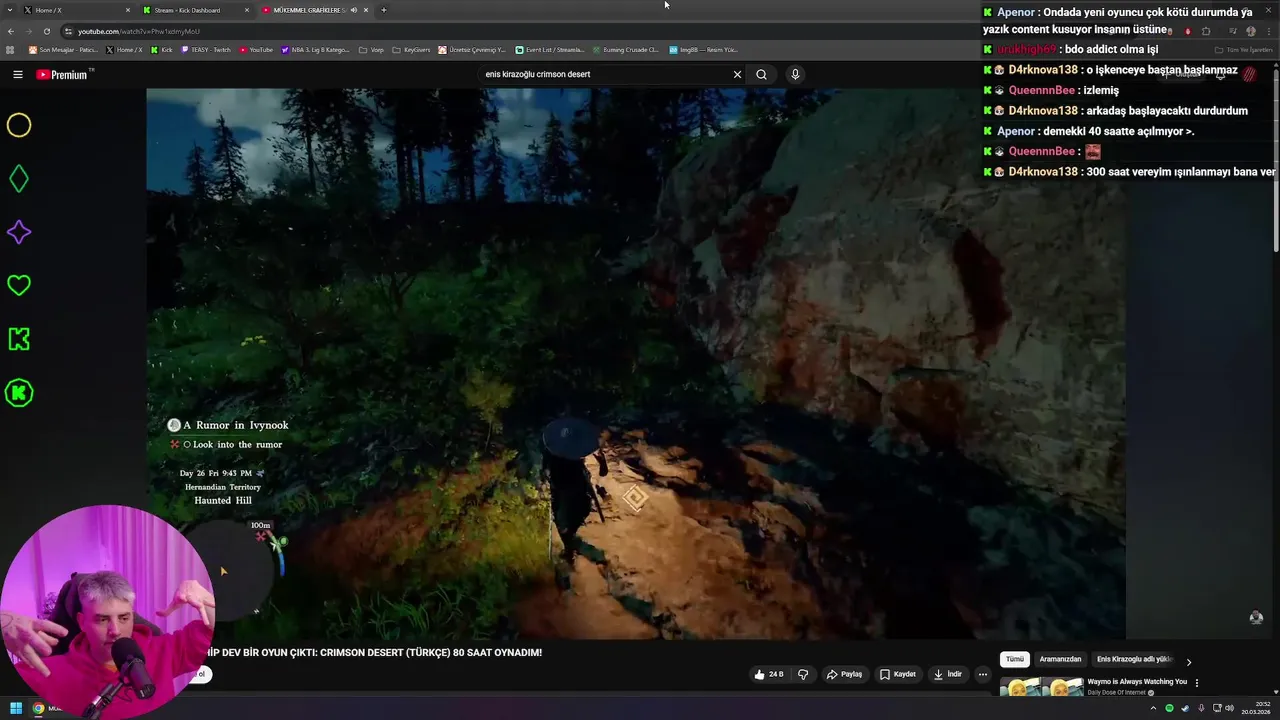Save the video with Kaydet
Image resolution: width=1280 pixels, height=720 pixels.
[898, 674]
